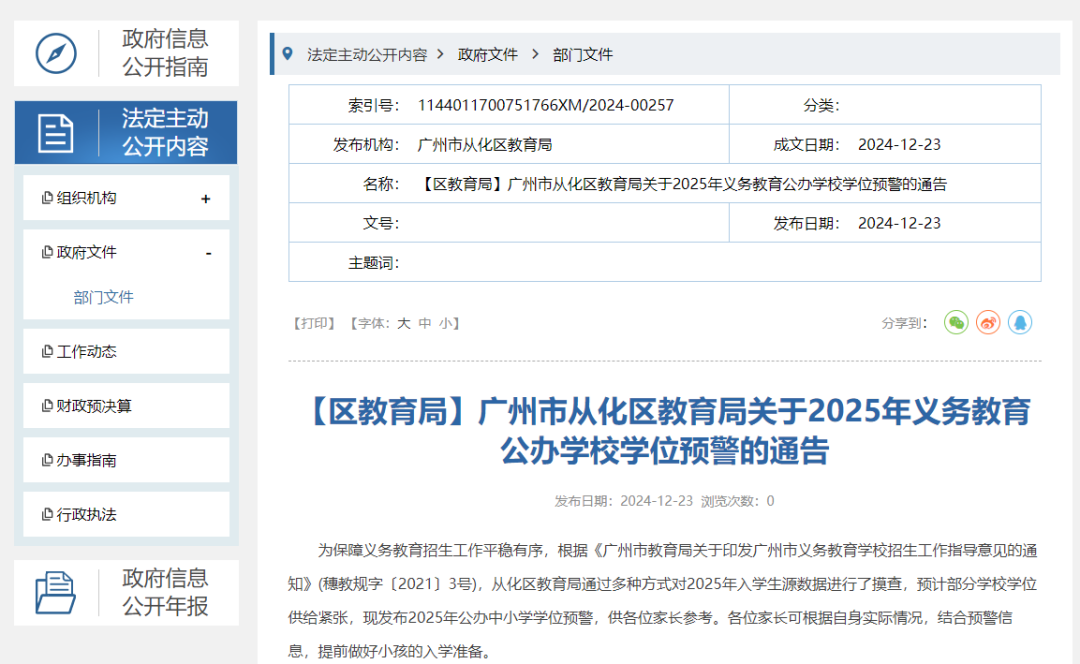Share article to WeChat icon
Viewport: 1080px width, 664px height.
956,322
